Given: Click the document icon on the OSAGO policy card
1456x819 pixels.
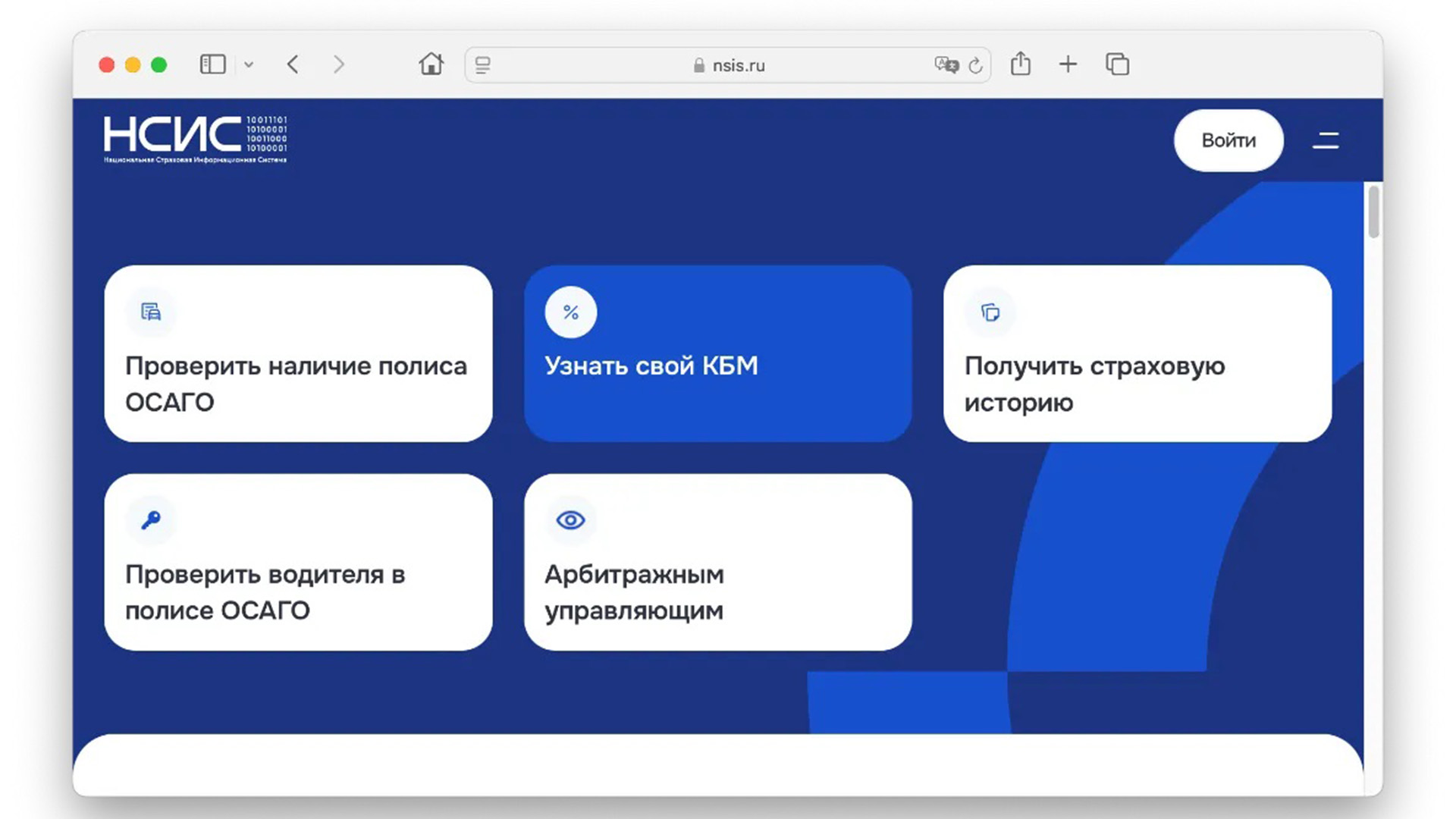Looking at the screenshot, I should (151, 312).
